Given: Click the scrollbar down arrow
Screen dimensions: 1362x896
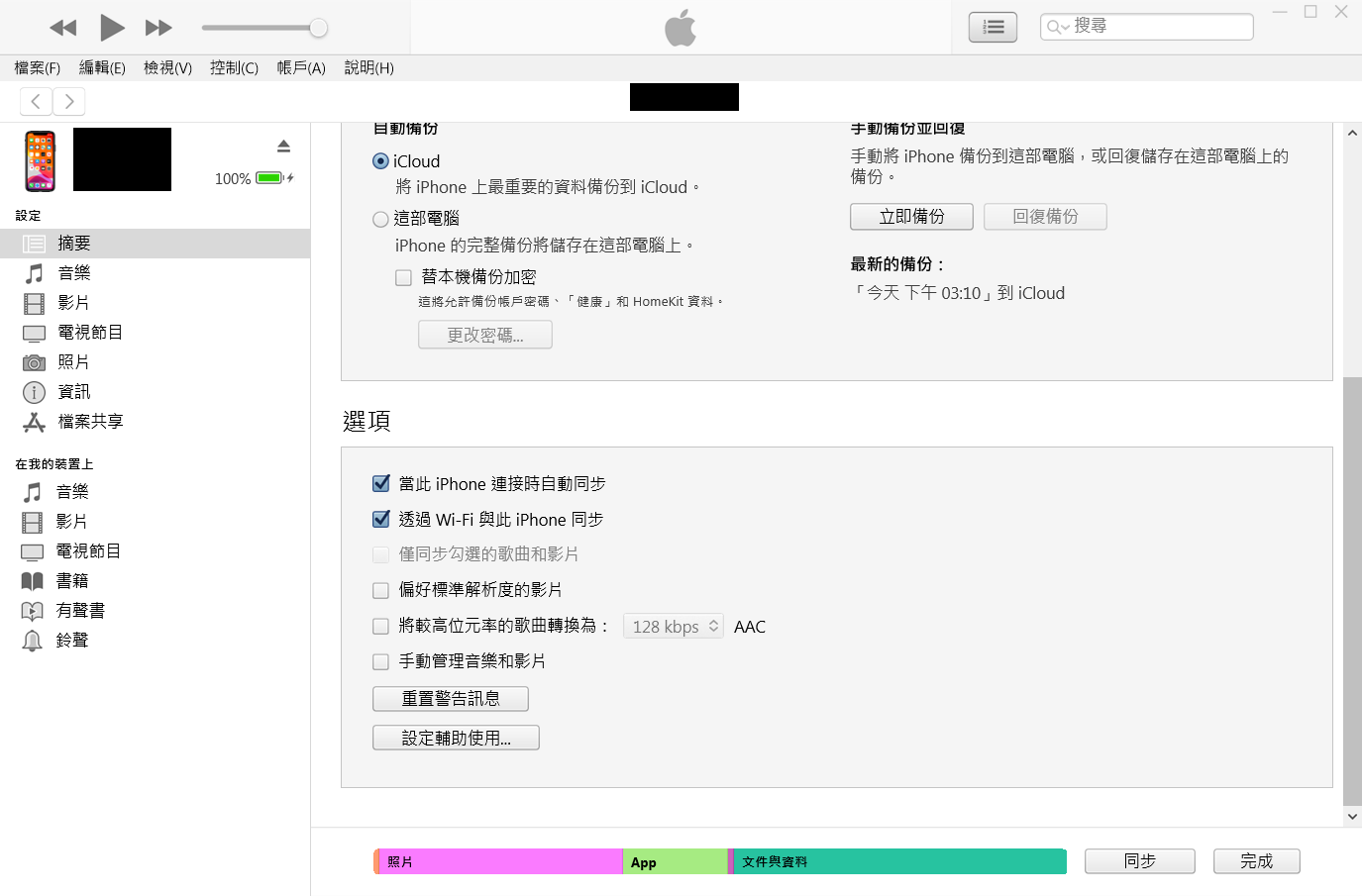Looking at the screenshot, I should [x=1352, y=817].
